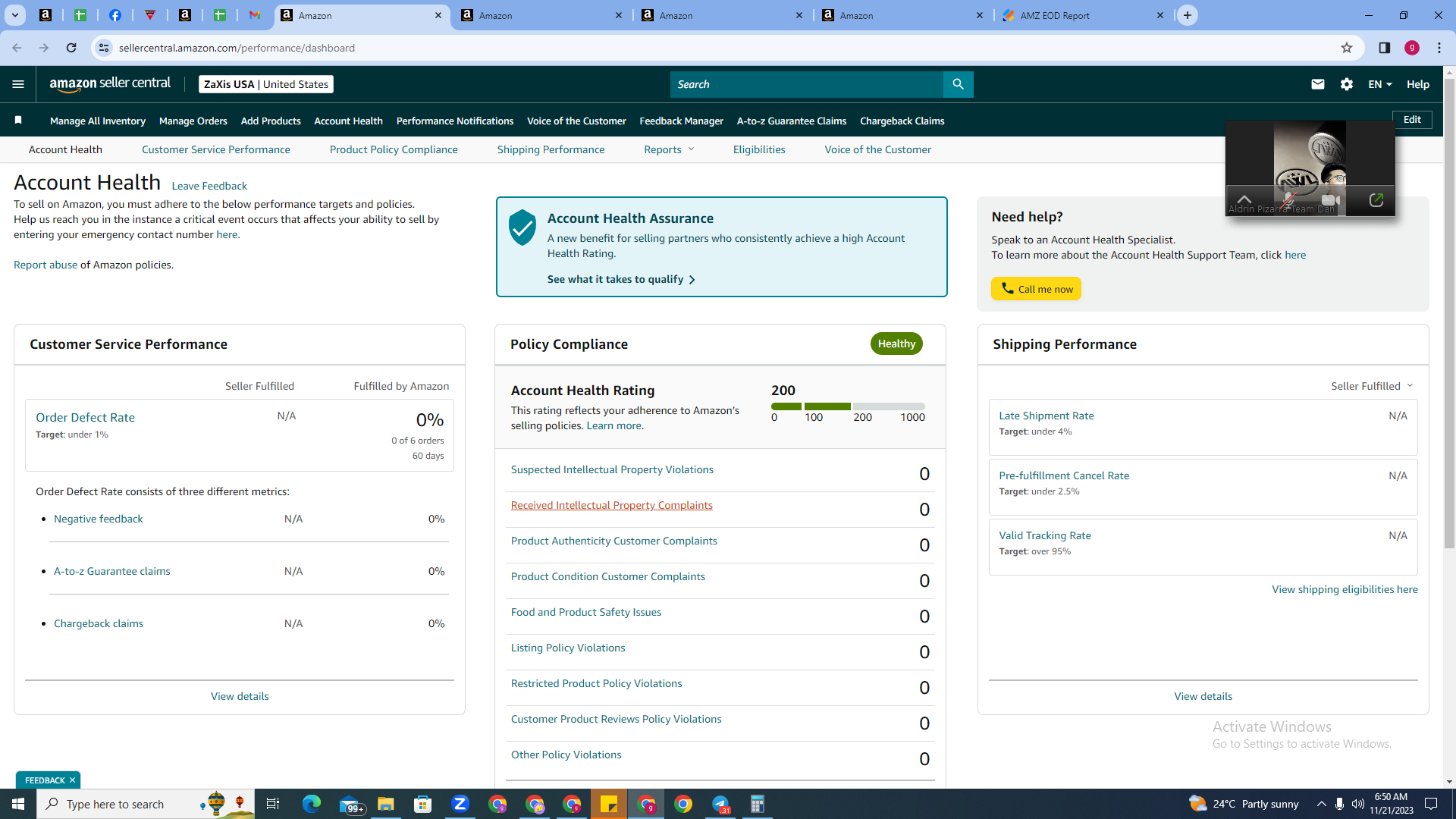Close the FEEDBACK badge
The height and width of the screenshot is (819, 1456).
click(x=72, y=780)
